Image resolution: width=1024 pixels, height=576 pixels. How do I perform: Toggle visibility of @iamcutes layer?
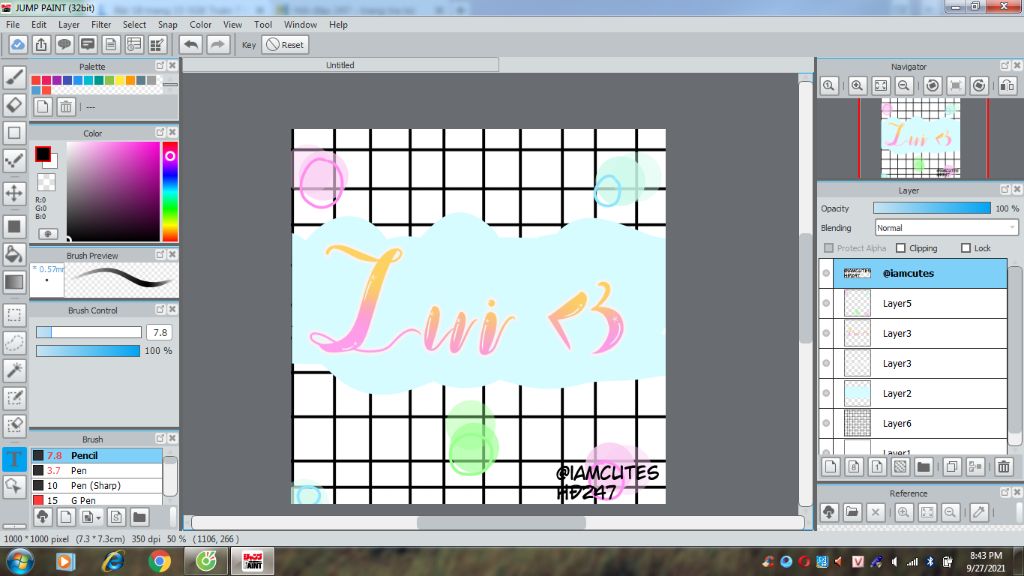tap(826, 273)
